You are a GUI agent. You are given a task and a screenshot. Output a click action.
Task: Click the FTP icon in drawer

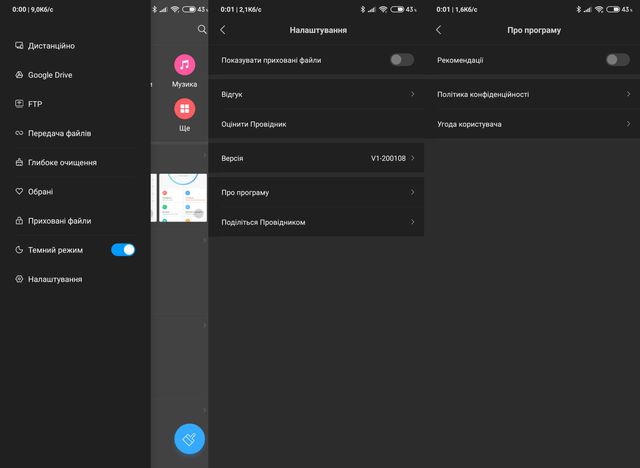pos(19,103)
